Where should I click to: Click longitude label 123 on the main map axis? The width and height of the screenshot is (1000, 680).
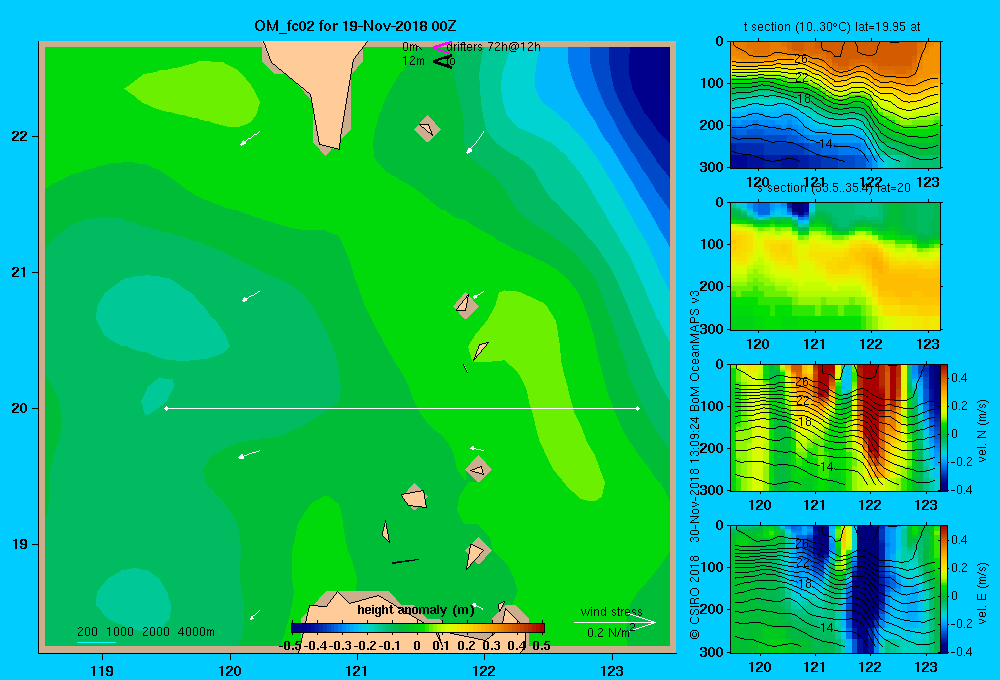[612, 670]
